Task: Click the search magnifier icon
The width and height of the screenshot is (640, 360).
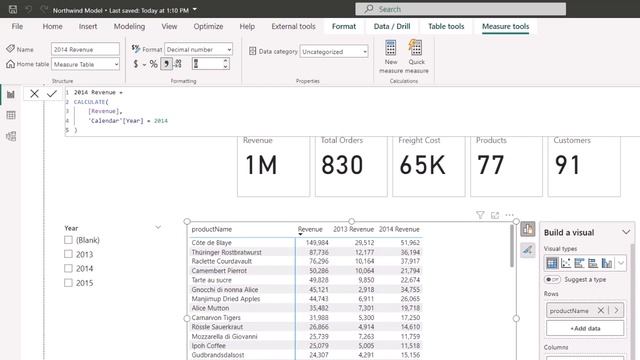Action: click(369, 9)
